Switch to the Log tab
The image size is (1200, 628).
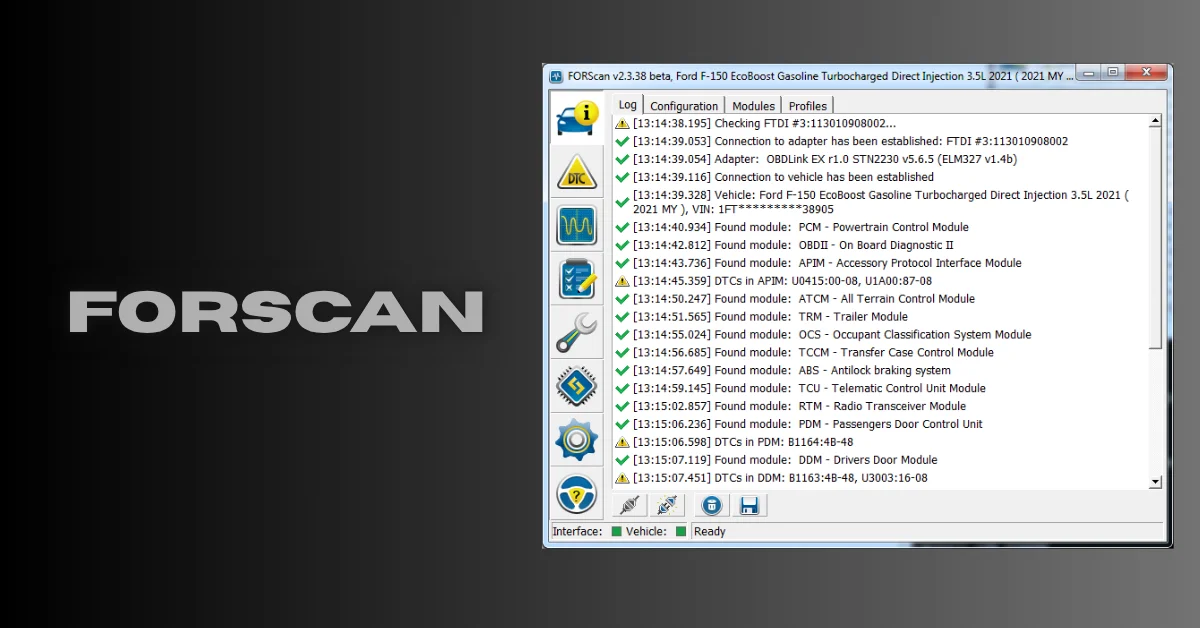pos(627,104)
